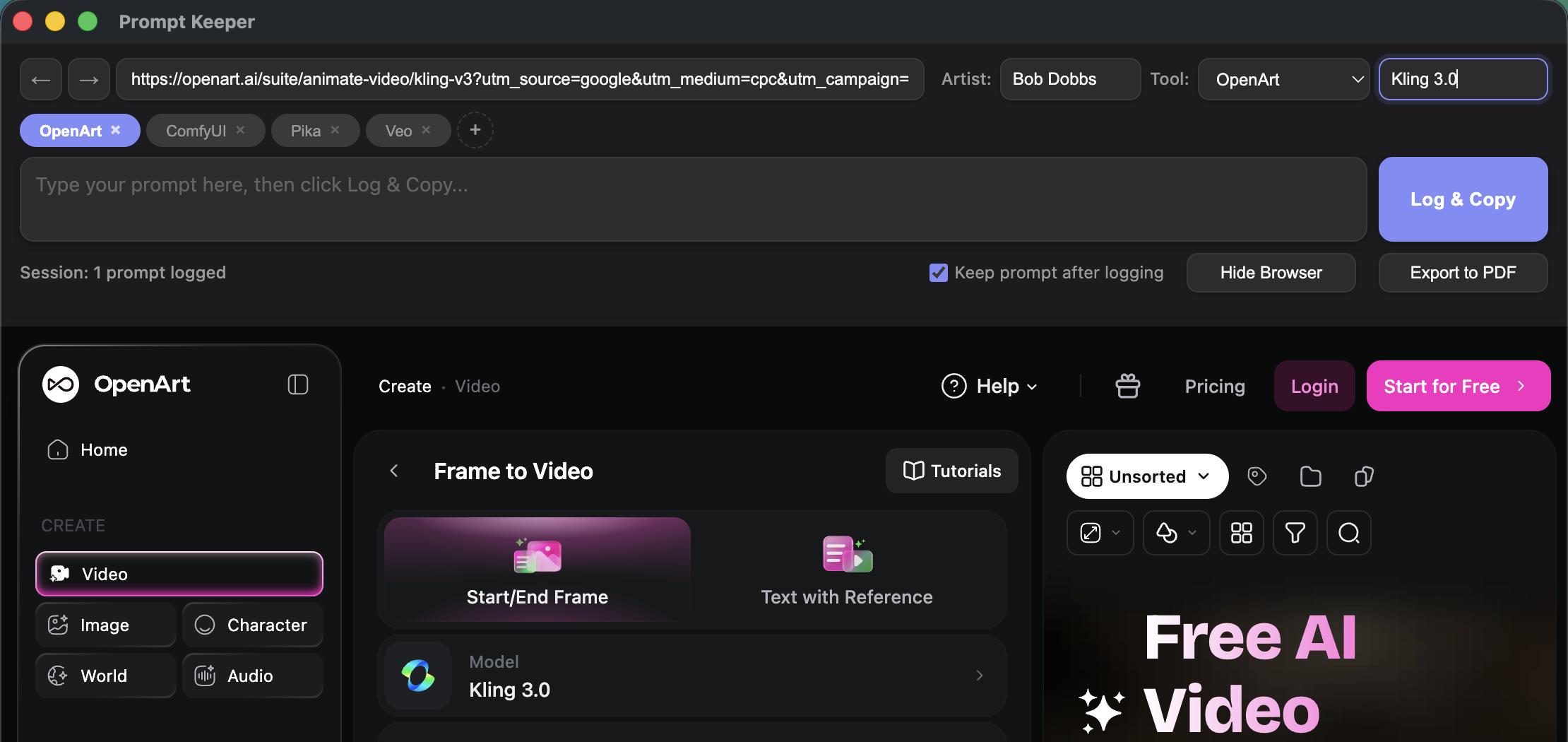Screen dimensions: 1568x742
Task: Go back with the left arrow button
Action: click(x=41, y=79)
